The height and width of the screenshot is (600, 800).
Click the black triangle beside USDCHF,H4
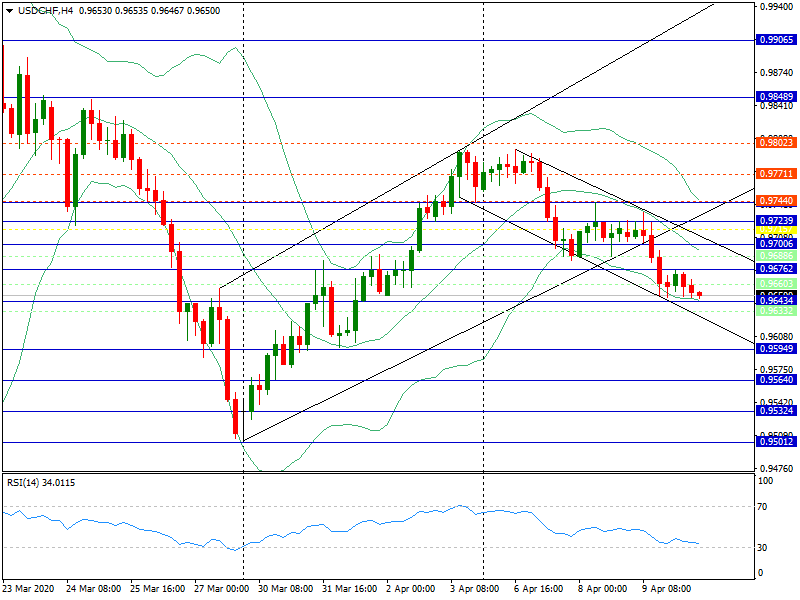point(9,10)
